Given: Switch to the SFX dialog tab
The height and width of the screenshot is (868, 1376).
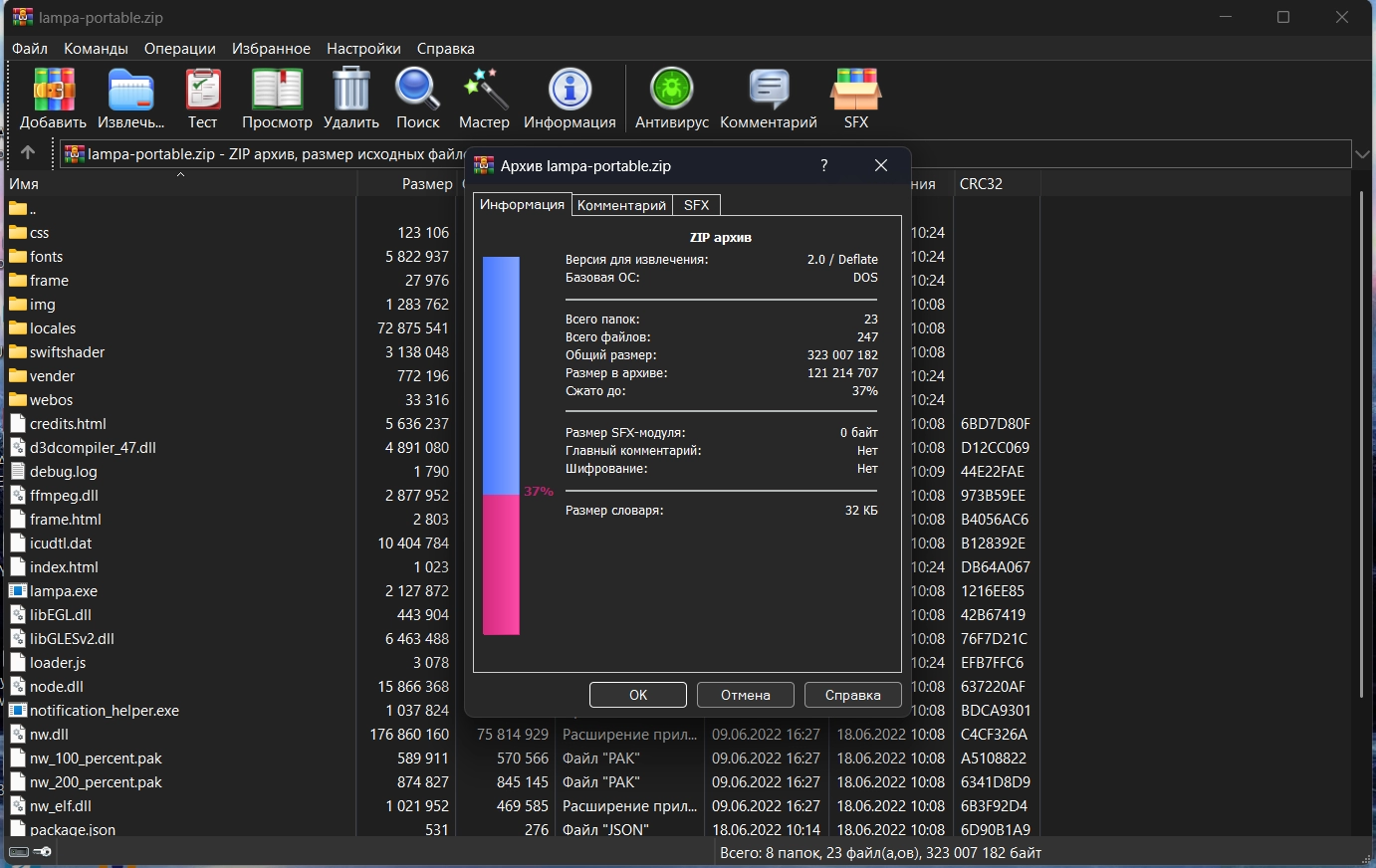Looking at the screenshot, I should pos(696,205).
